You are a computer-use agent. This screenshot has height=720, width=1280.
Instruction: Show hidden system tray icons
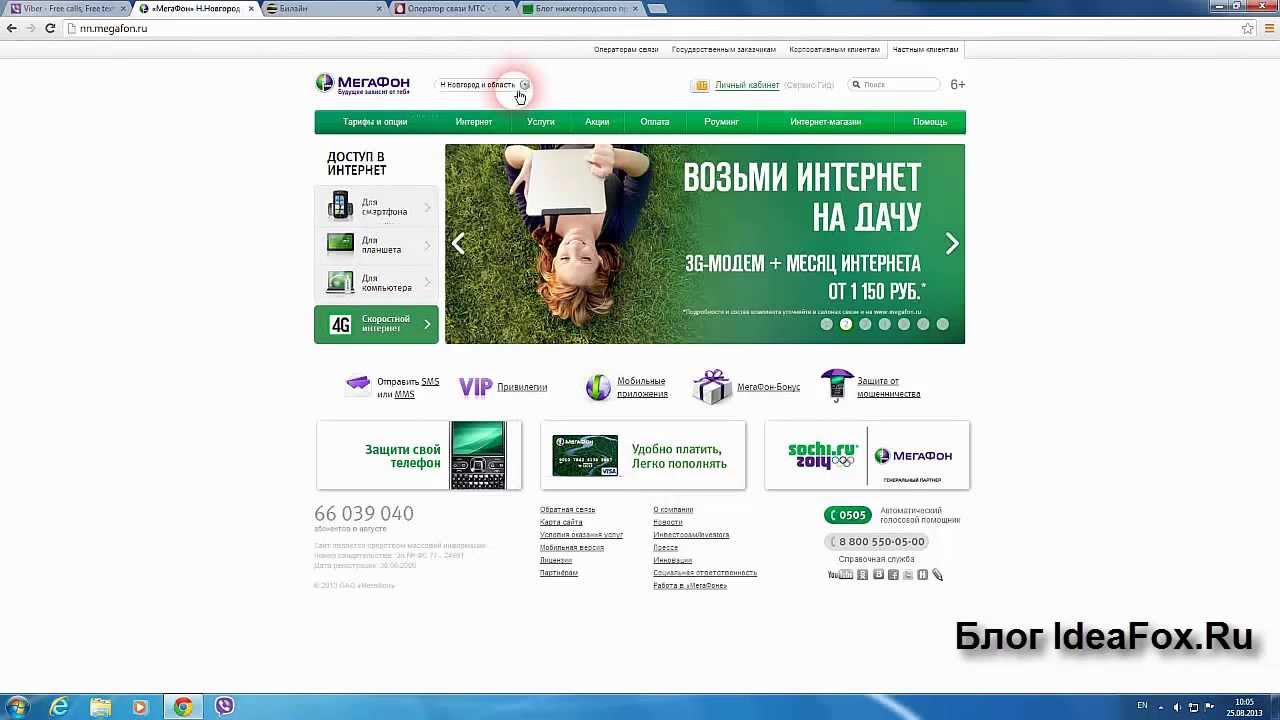click(1161, 707)
